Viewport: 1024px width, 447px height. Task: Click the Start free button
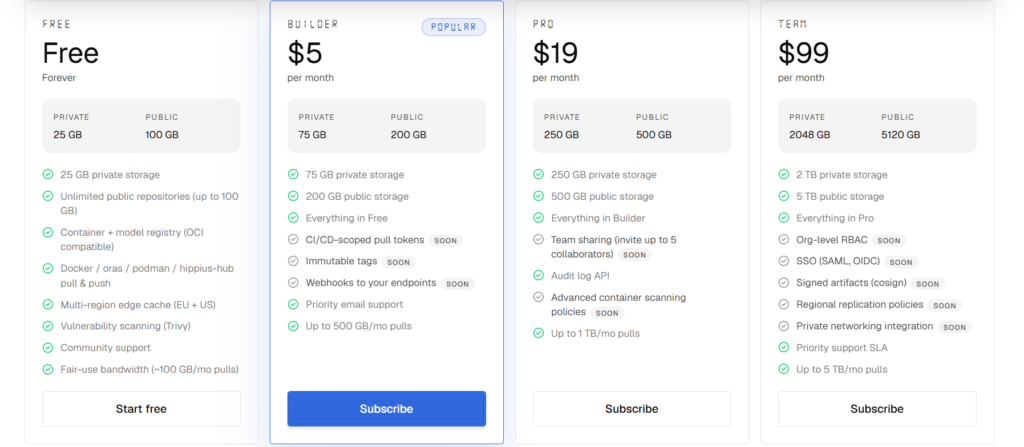[141, 408]
